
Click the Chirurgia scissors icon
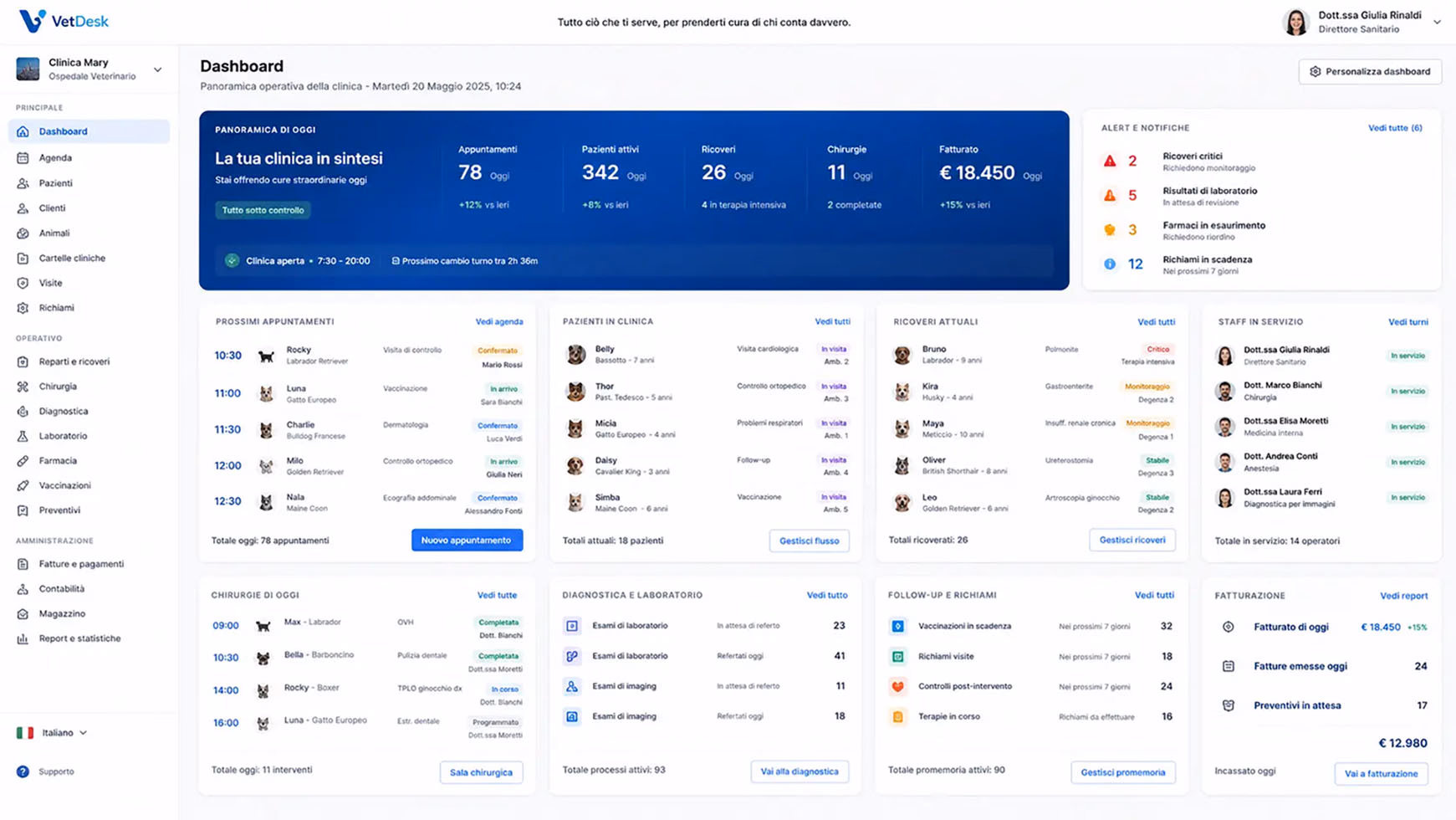tap(23, 387)
